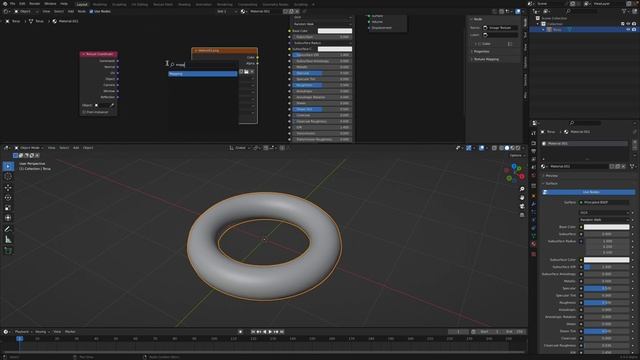Toggle the Use Nodes checkbox in node editor header
Image resolution: width=640 pixels, height=360 pixels.
click(91, 11)
